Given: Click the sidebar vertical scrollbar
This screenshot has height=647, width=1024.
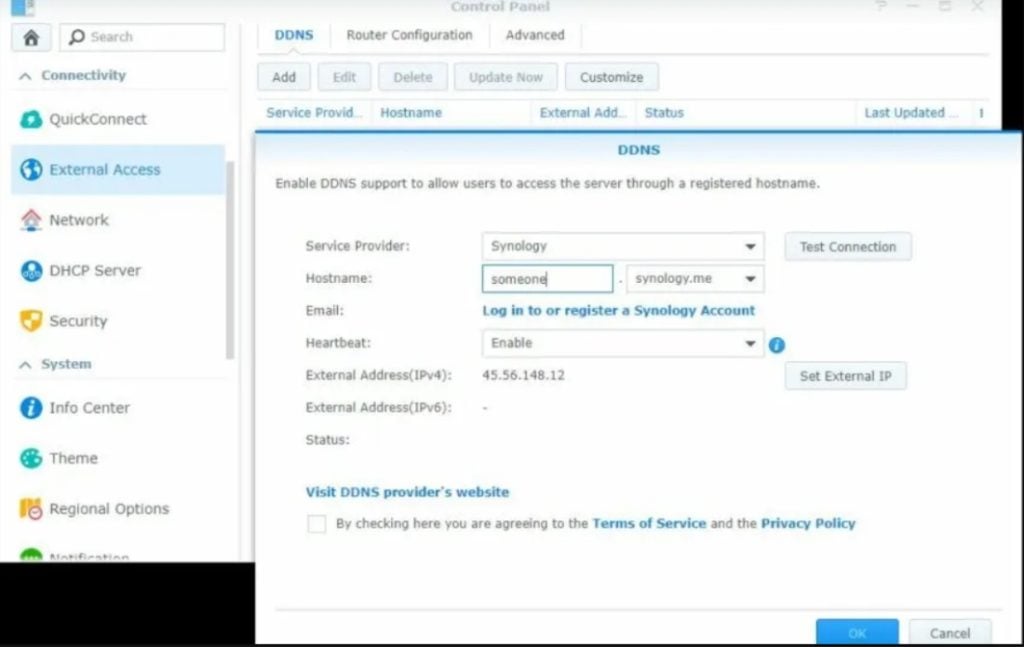Looking at the screenshot, I should pyautogui.click(x=229, y=260).
